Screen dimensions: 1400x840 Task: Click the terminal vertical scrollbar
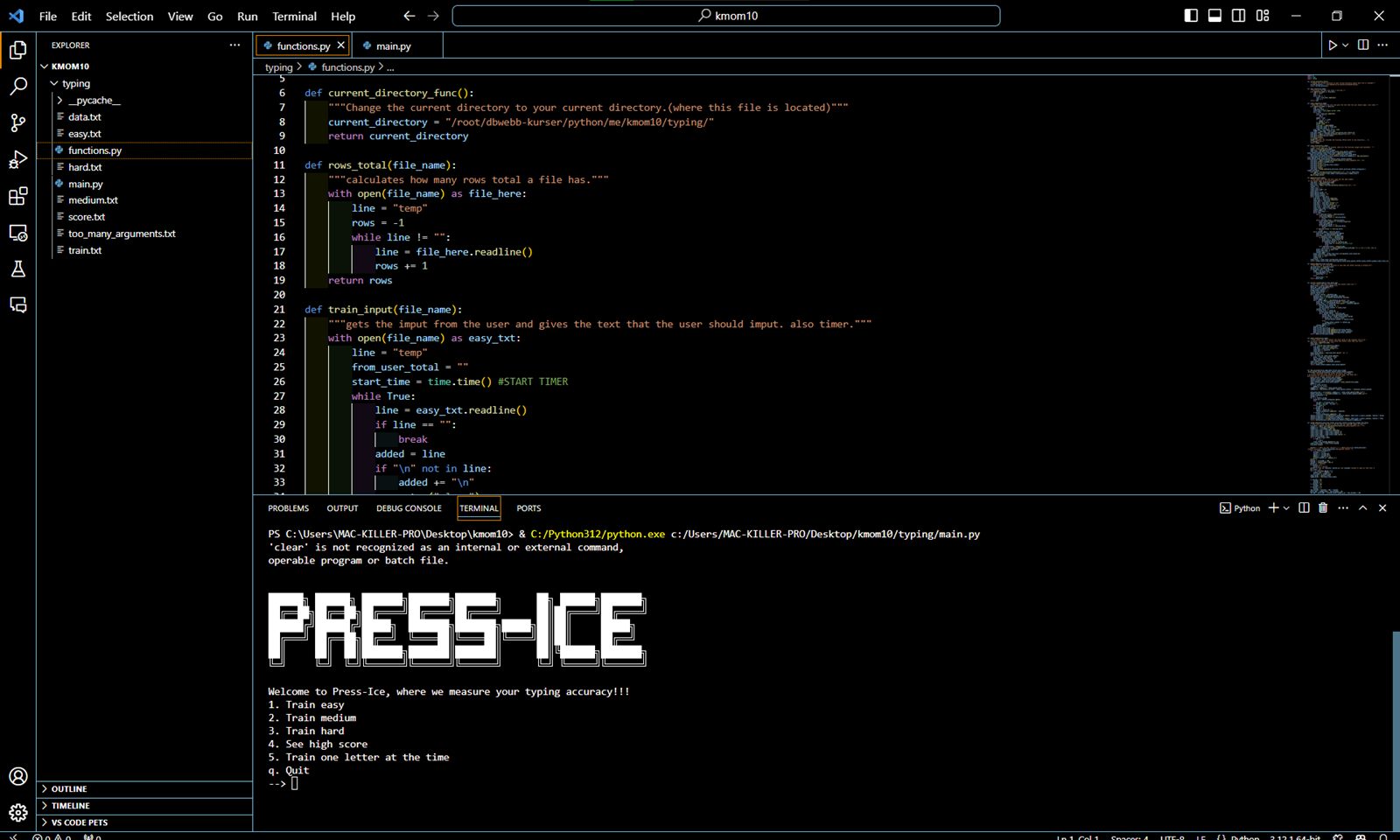[x=1396, y=730]
